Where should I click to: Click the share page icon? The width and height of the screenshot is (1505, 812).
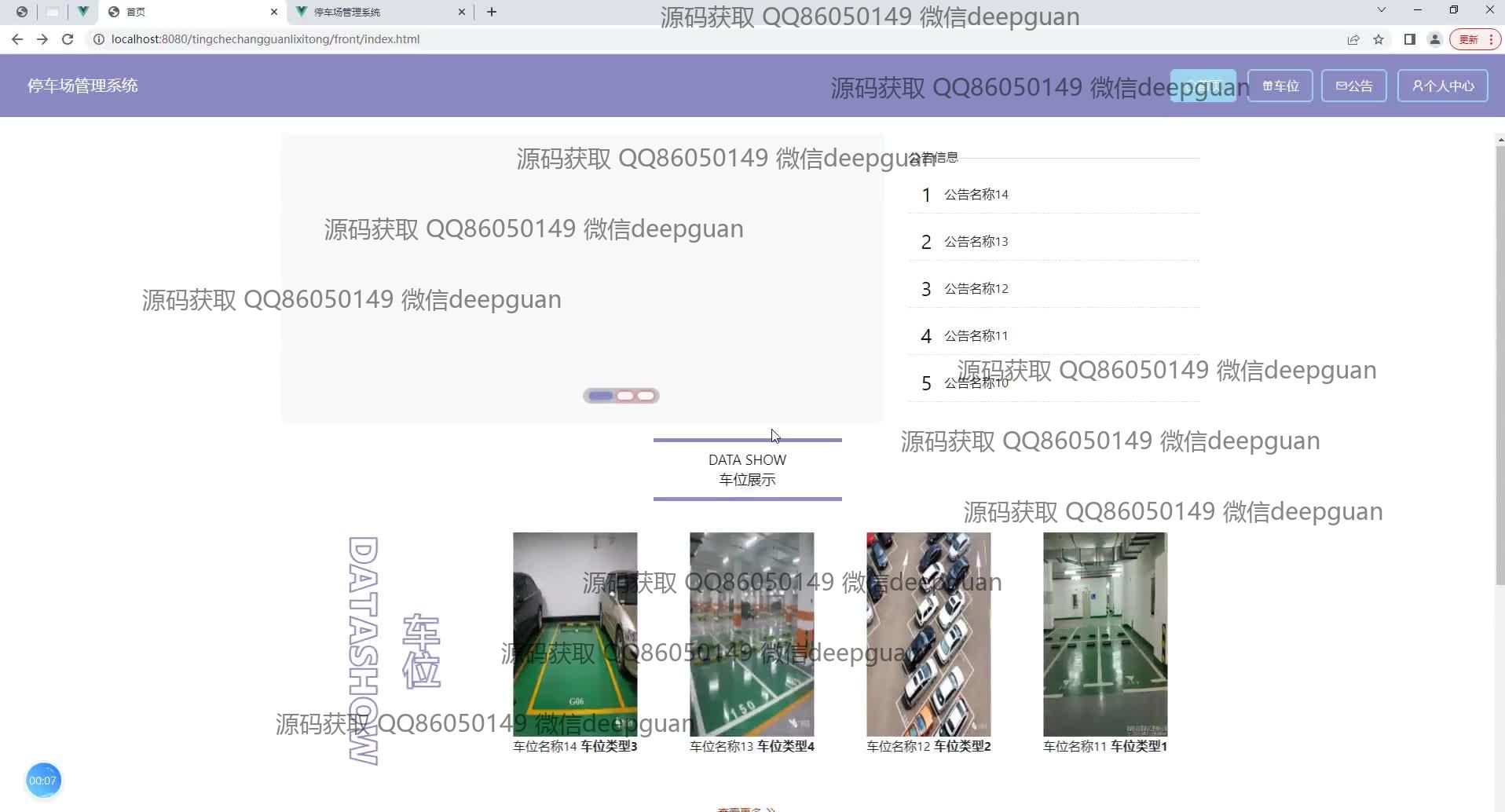point(1353,39)
